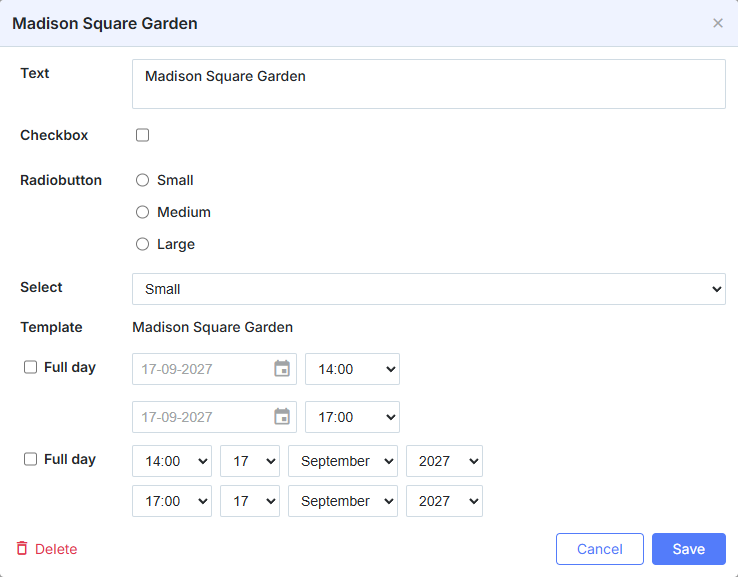The image size is (738, 577).
Task: Open the 17:00 dropdown in the bottom selector row
Action: 172,501
